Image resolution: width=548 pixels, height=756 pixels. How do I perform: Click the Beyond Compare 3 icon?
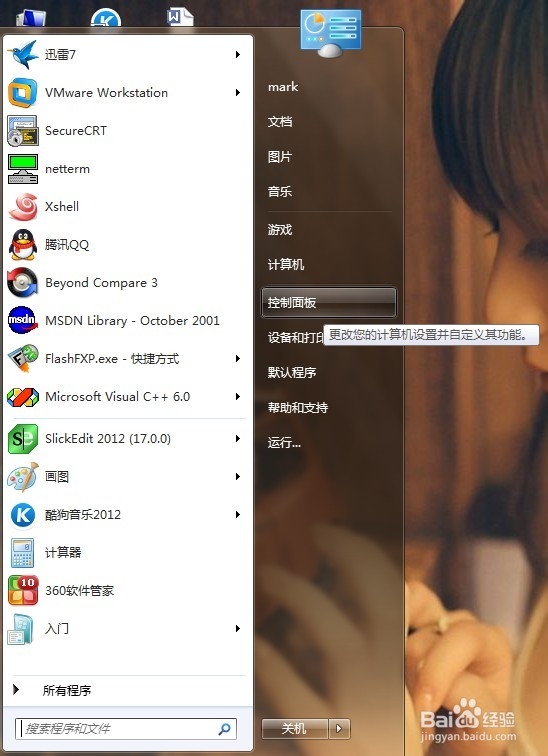23,283
